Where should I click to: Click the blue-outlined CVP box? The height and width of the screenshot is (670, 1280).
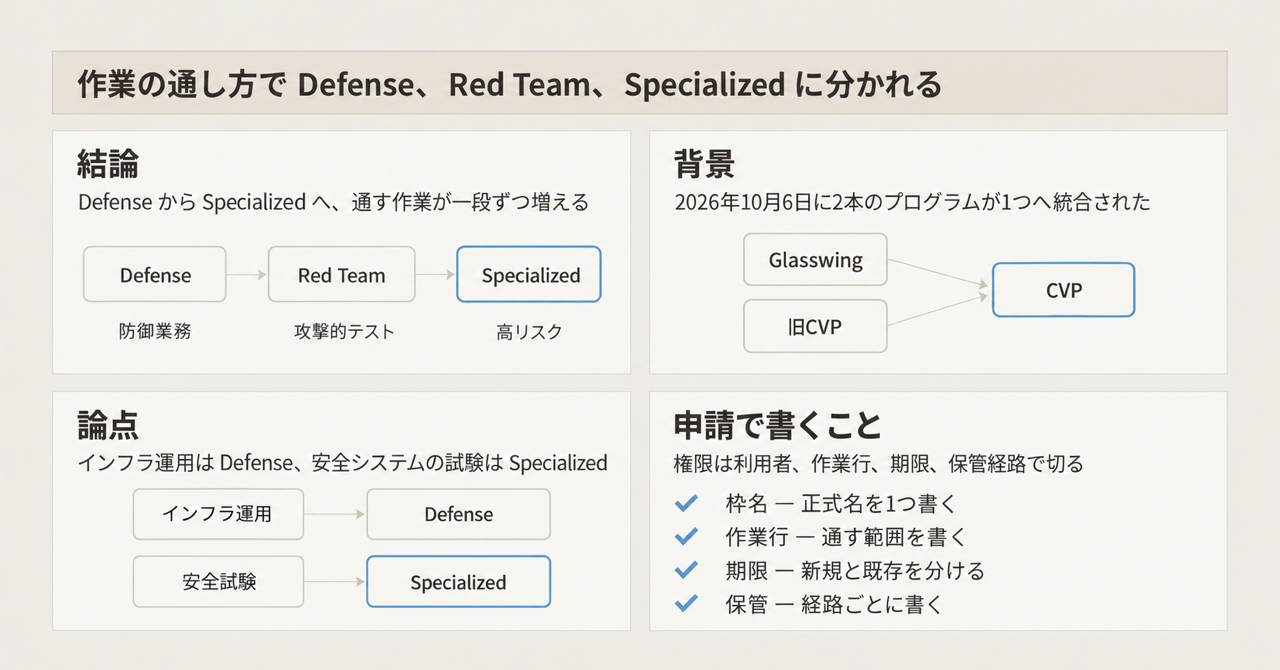[1063, 290]
